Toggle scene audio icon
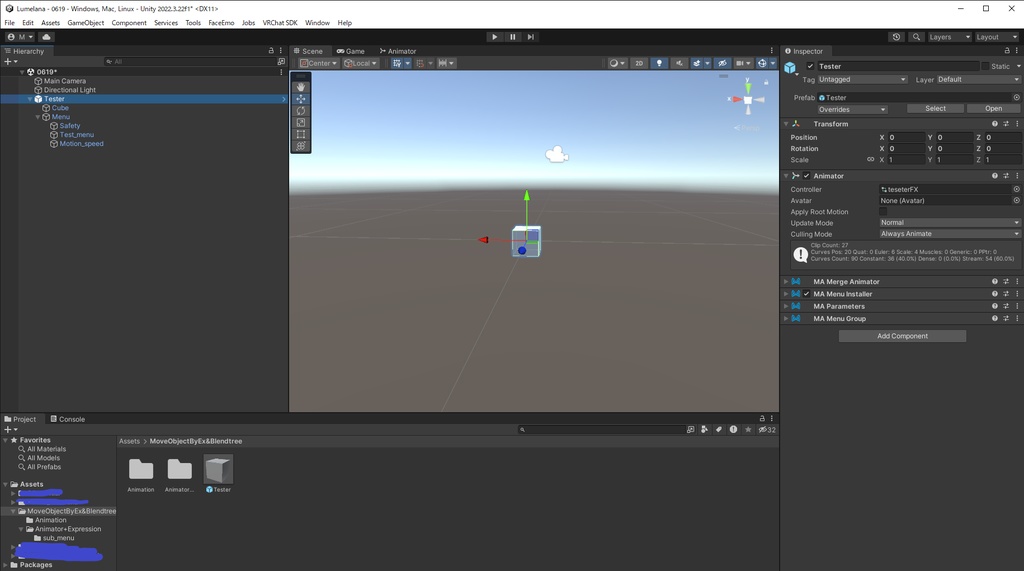 click(x=679, y=63)
